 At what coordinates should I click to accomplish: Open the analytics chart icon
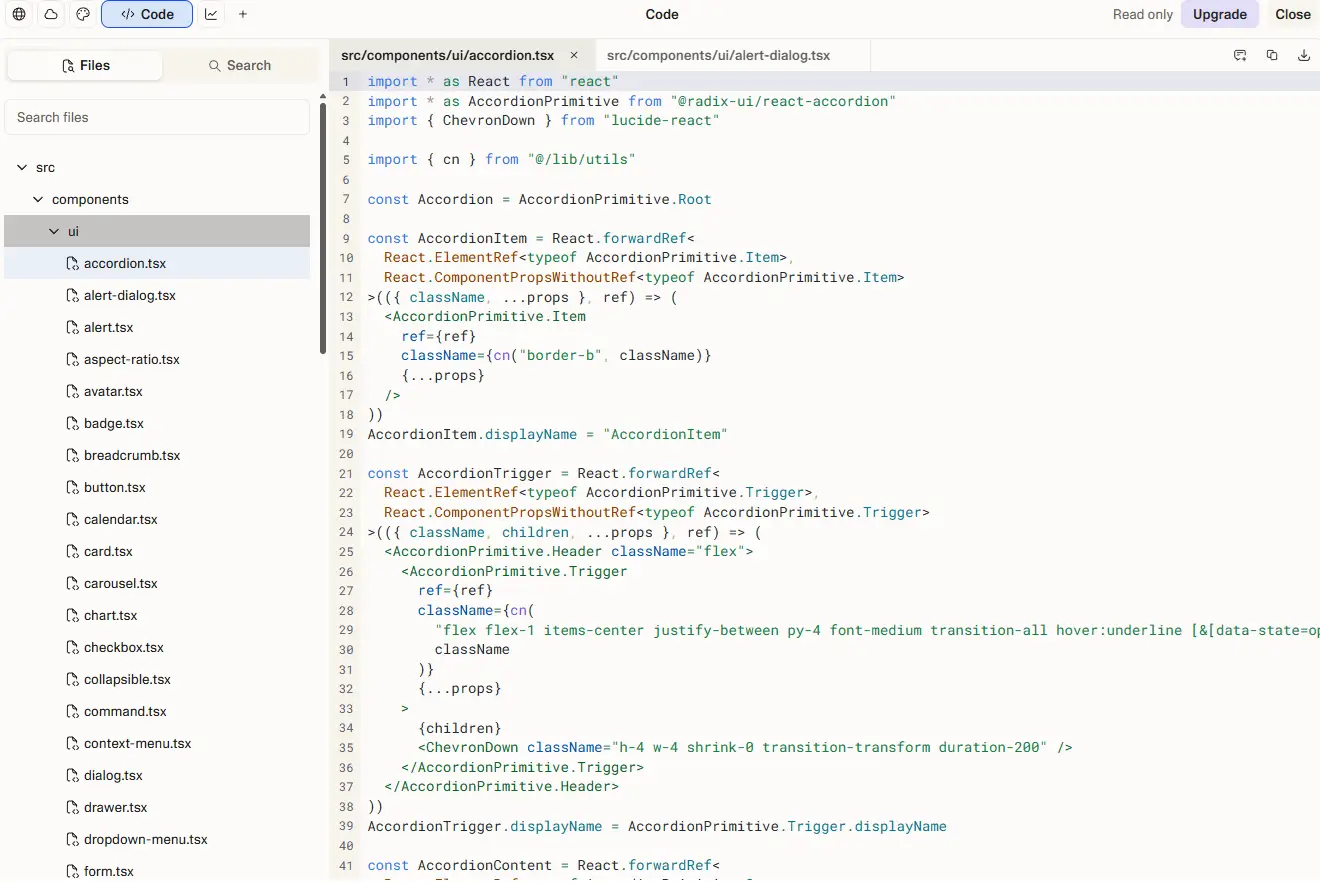coord(211,14)
